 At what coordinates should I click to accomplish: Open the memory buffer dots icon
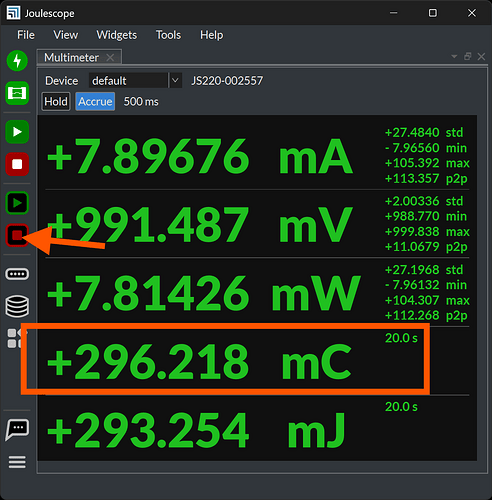pyautogui.click(x=17, y=274)
